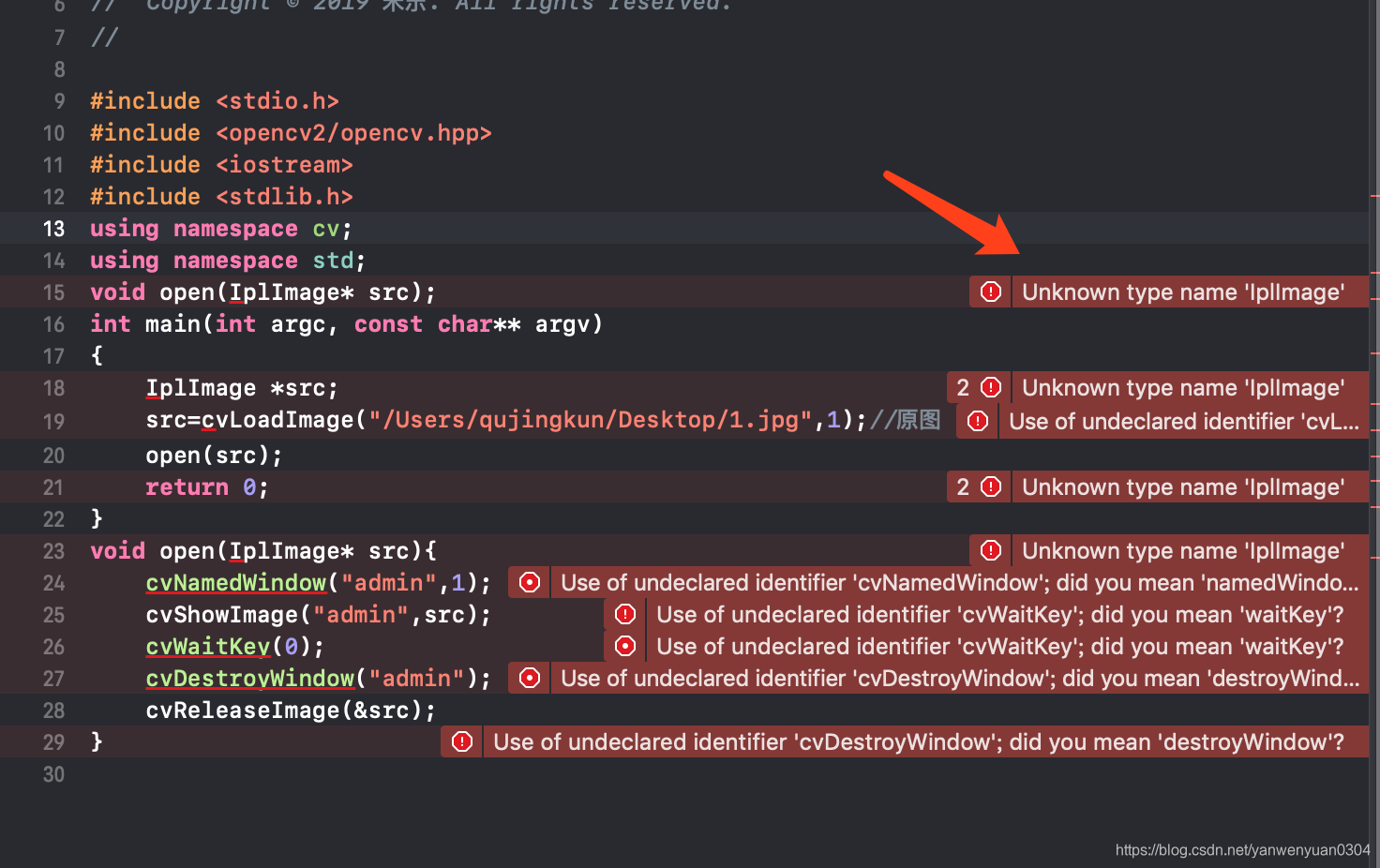Viewport: 1380px width, 868px height.
Task: Click the underlined cvDestroyWindow identifier
Action: [250, 679]
